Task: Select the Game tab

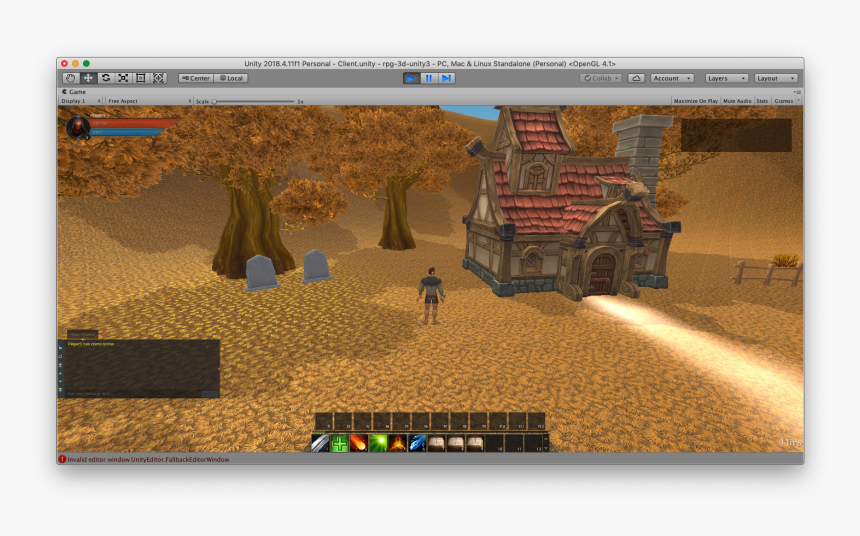Action: point(74,92)
